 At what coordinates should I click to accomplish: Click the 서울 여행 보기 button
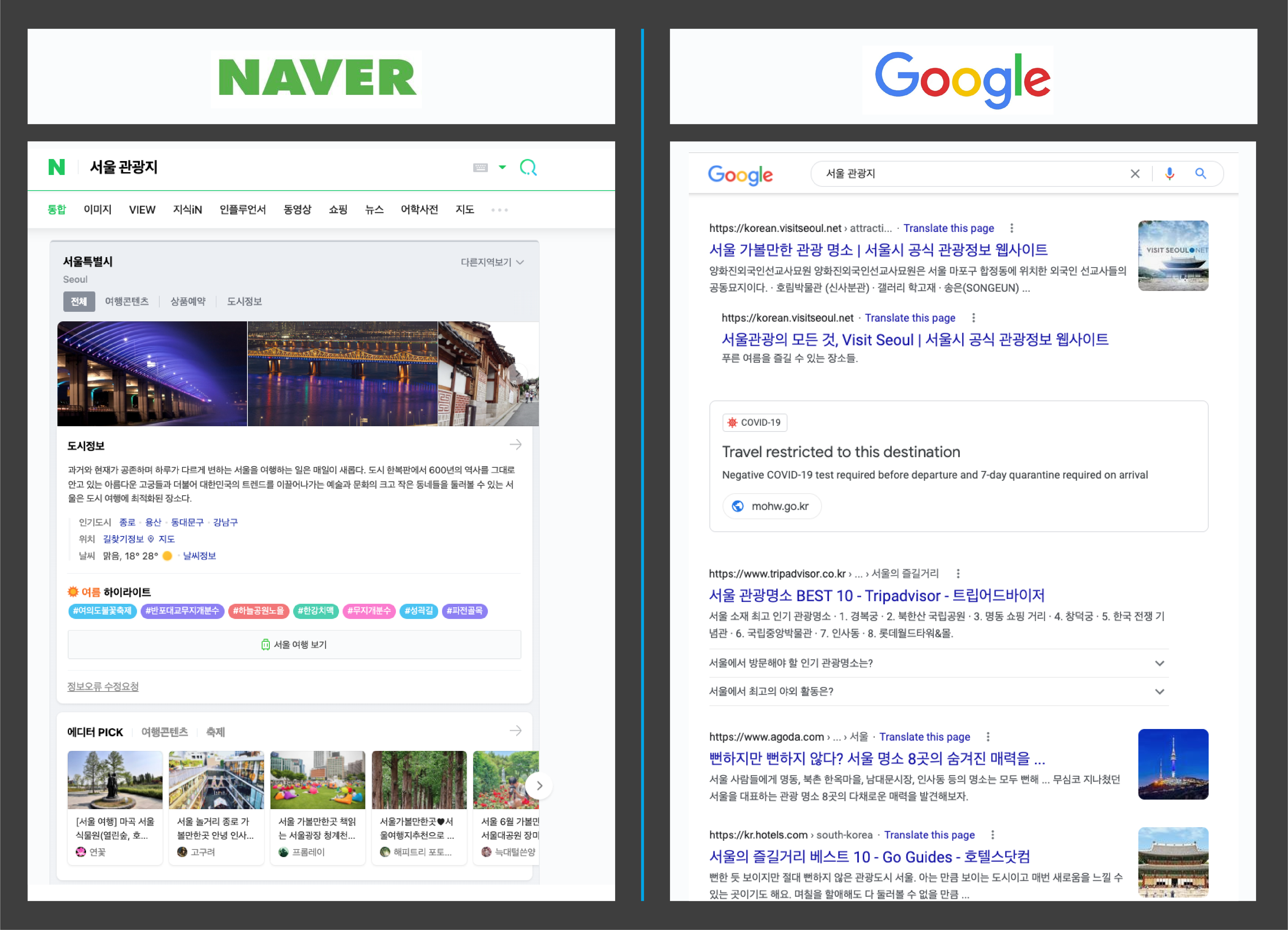(294, 644)
